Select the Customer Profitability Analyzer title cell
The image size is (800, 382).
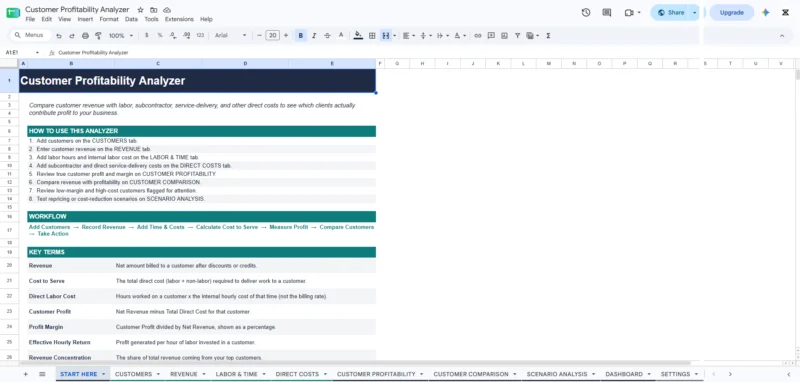click(197, 81)
